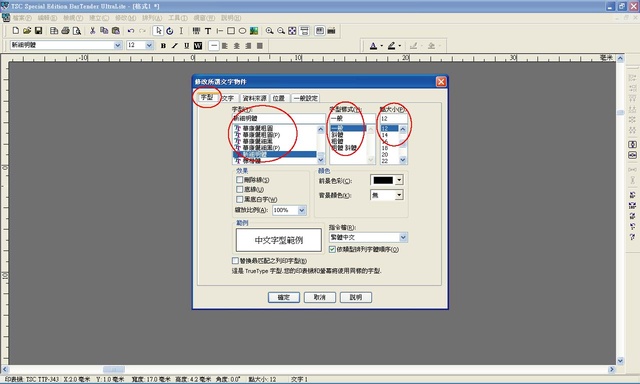Select size 20 in size list
The width and height of the screenshot is (640, 384).
pos(384,155)
